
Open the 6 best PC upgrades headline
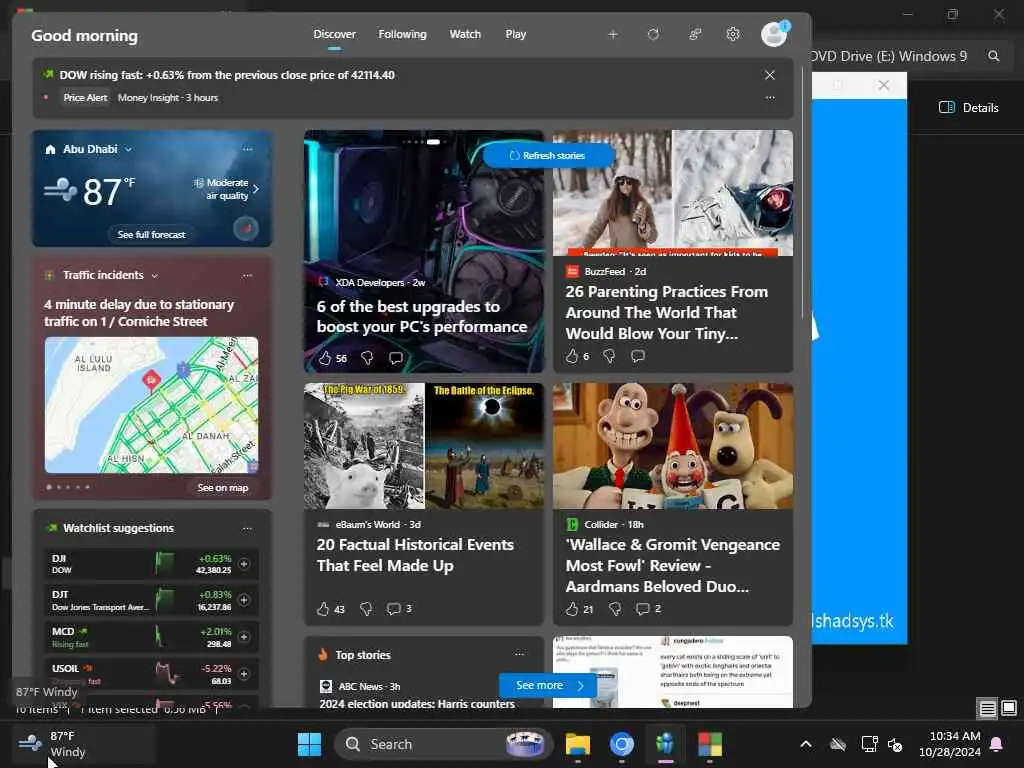pos(422,317)
